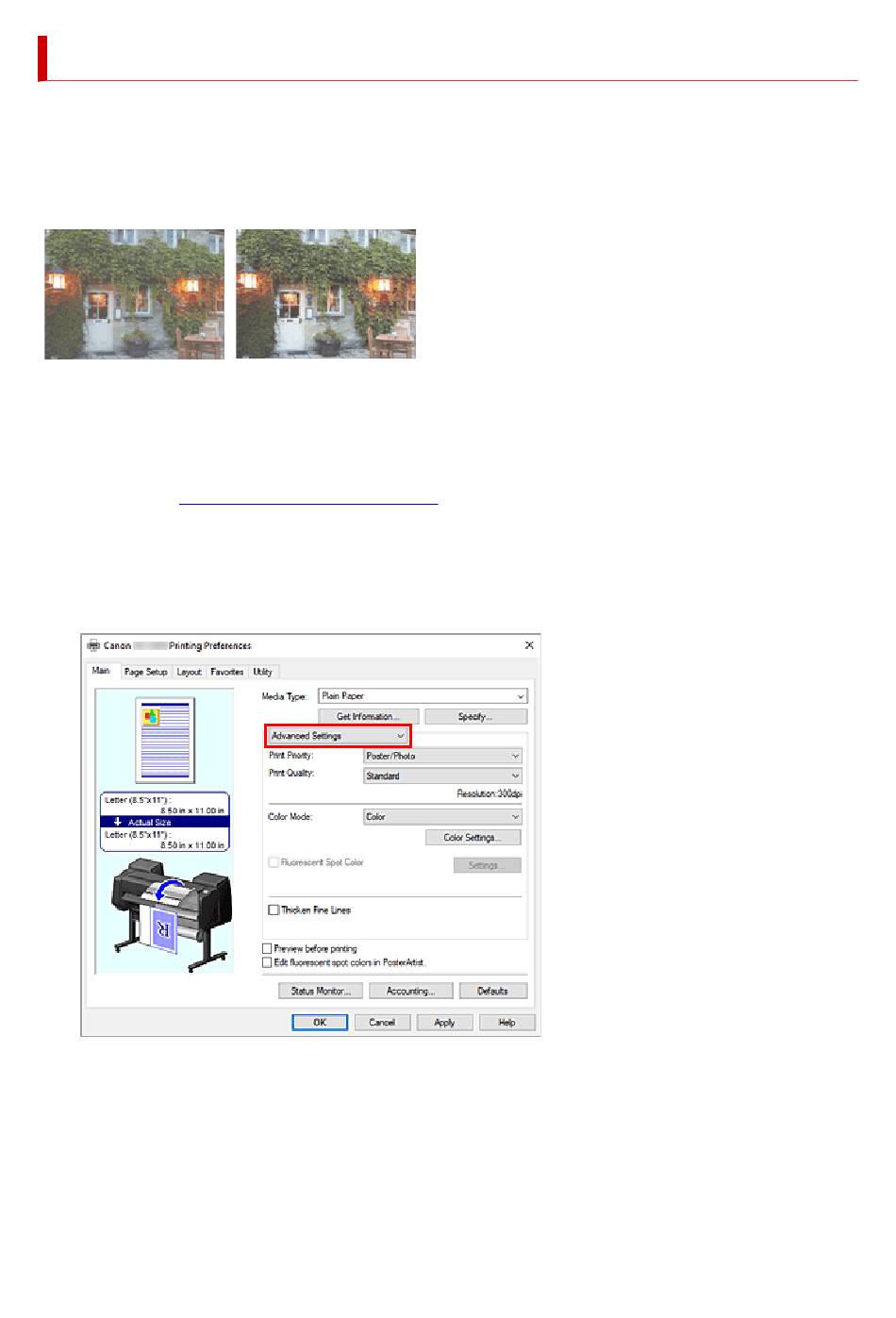This screenshot has height=1318, width=896.
Task: Check Preview before printing
Action: point(267,949)
